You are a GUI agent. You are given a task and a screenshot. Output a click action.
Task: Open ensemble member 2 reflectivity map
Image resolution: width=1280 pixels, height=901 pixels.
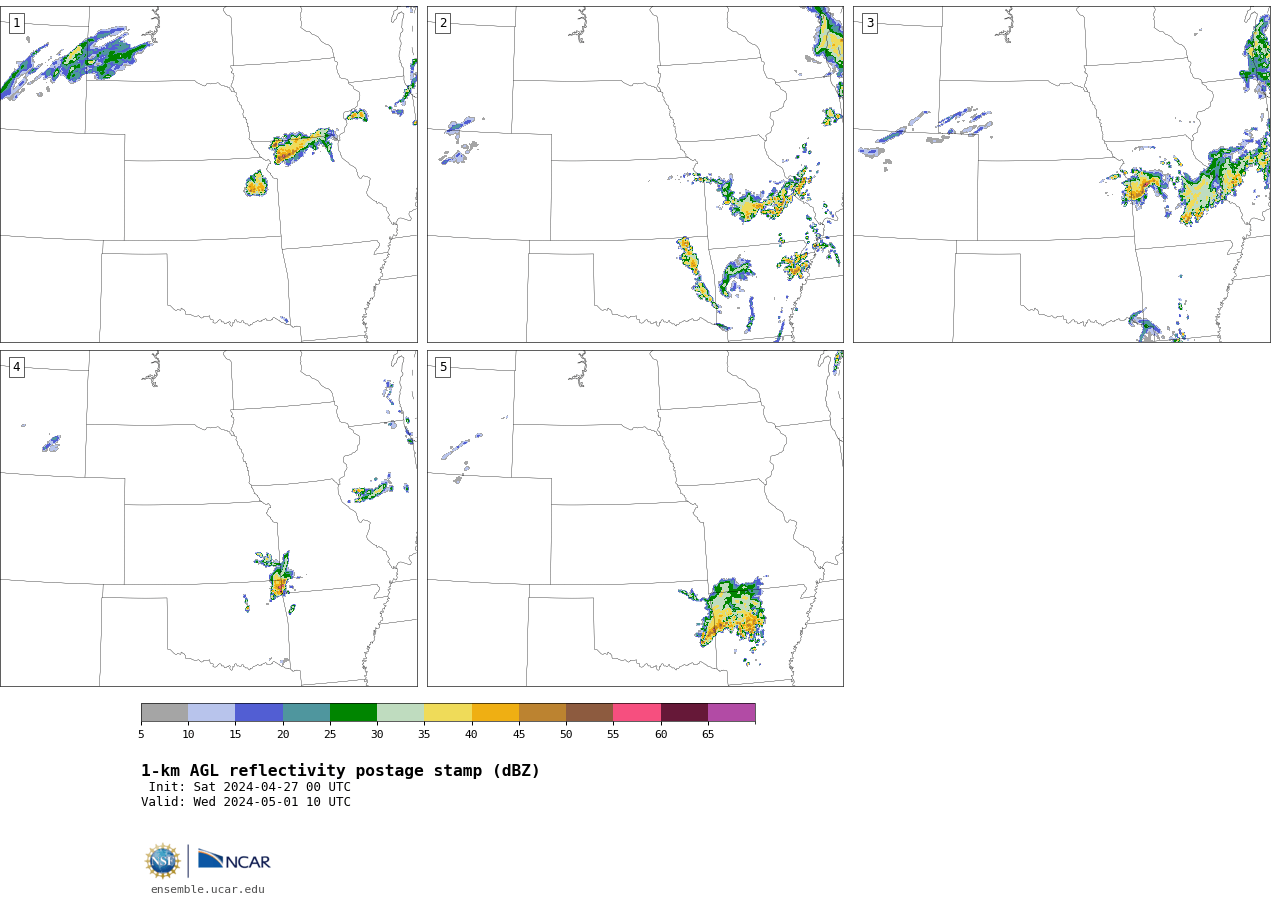pos(635,174)
